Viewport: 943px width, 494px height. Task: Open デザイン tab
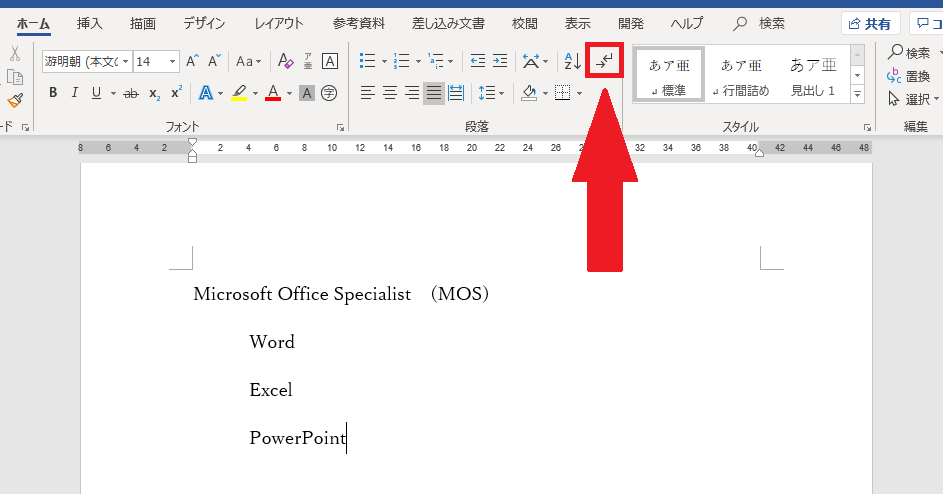point(204,23)
